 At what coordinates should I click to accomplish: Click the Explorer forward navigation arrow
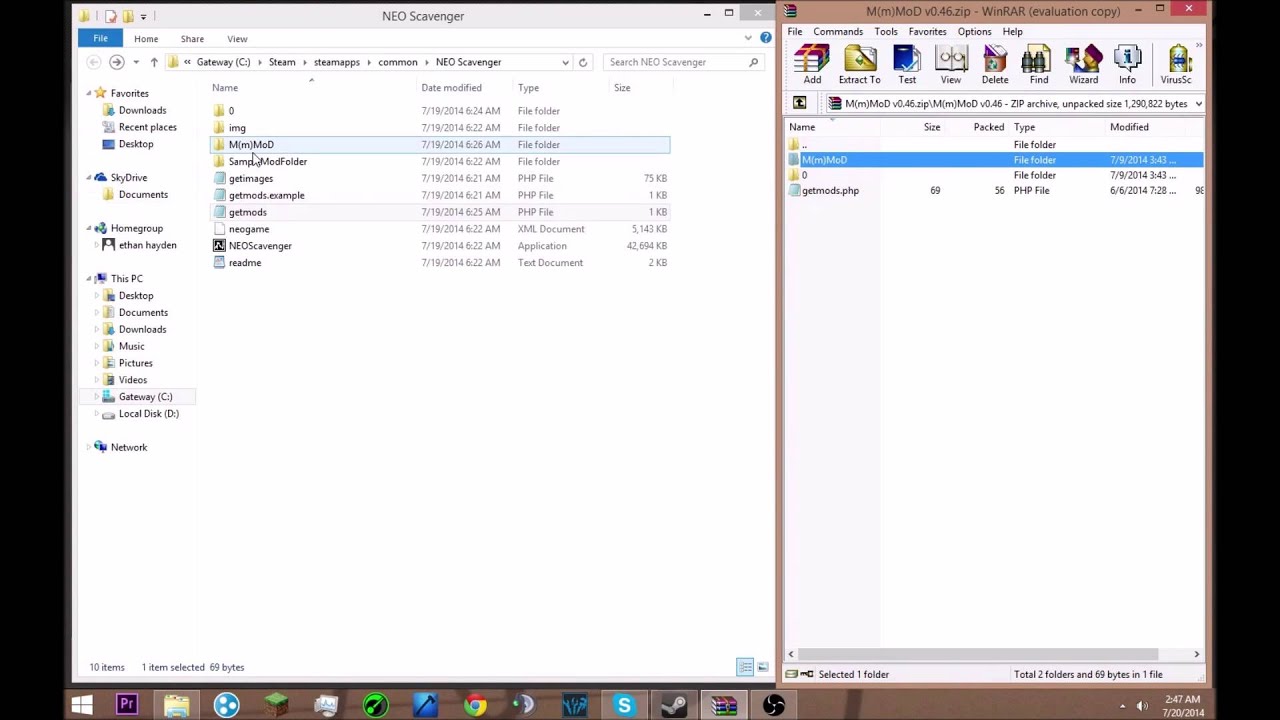tap(117, 62)
